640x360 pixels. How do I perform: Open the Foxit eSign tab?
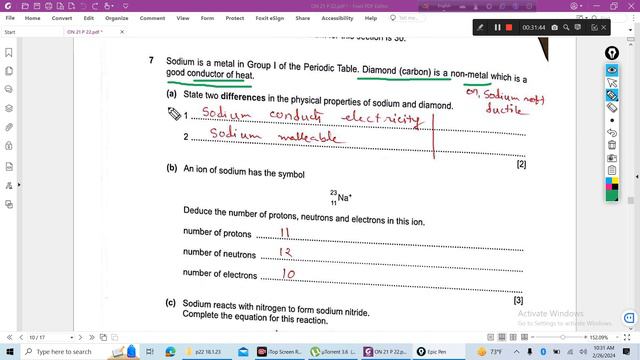269,18
